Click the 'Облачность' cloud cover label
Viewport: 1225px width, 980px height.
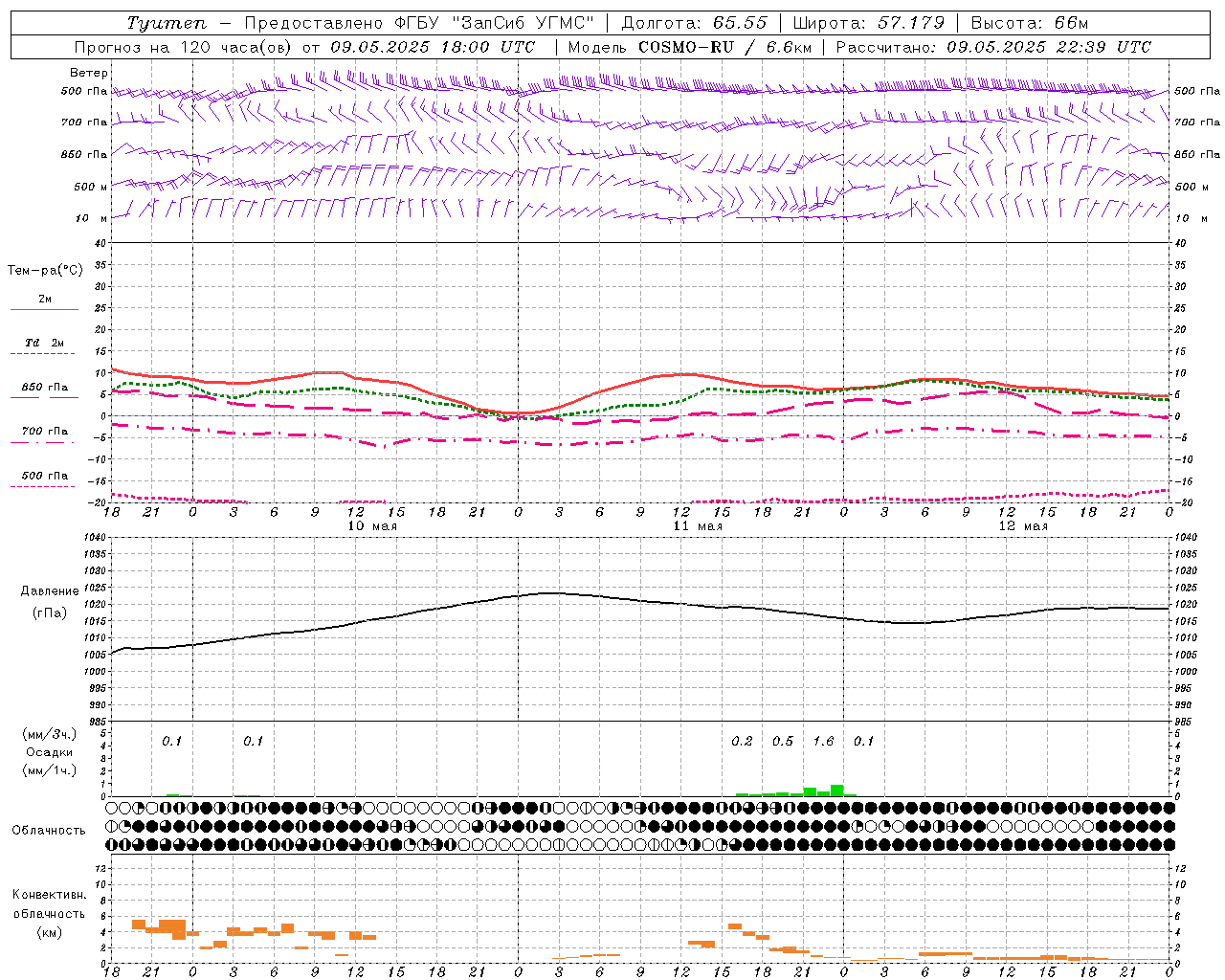(x=49, y=831)
